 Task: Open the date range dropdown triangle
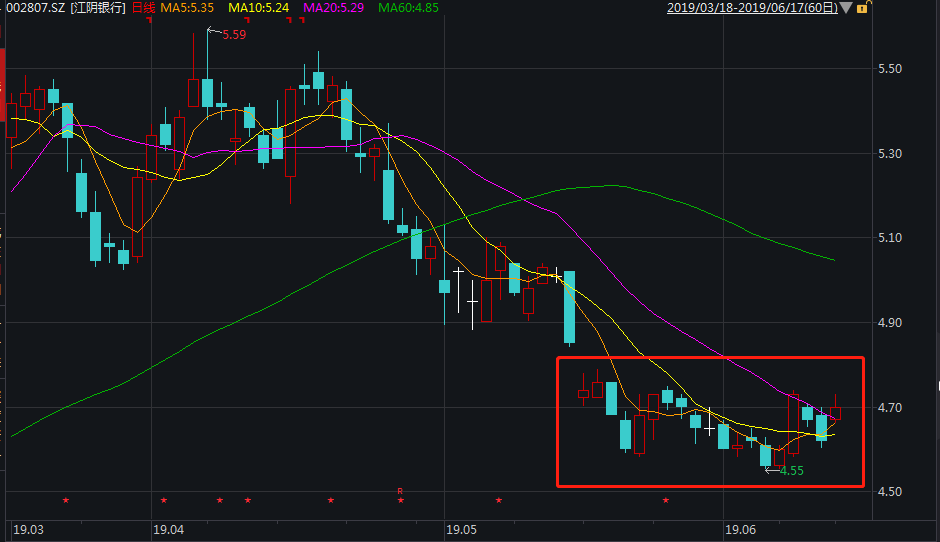[x=846, y=8]
